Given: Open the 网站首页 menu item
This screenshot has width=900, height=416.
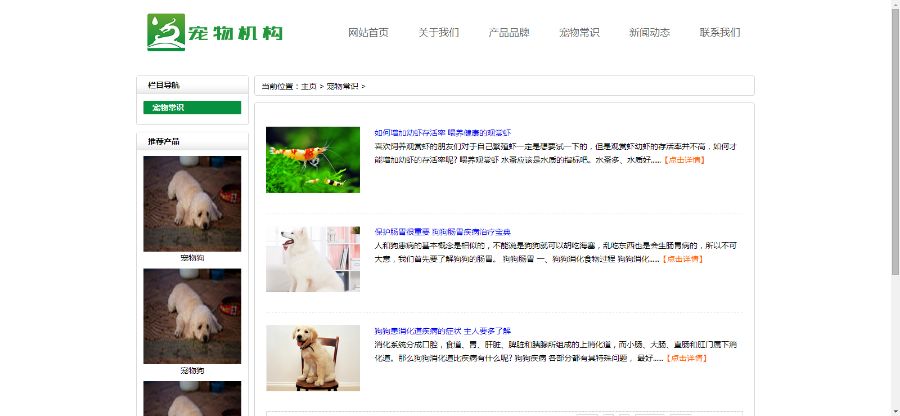Looking at the screenshot, I should [x=368, y=33].
